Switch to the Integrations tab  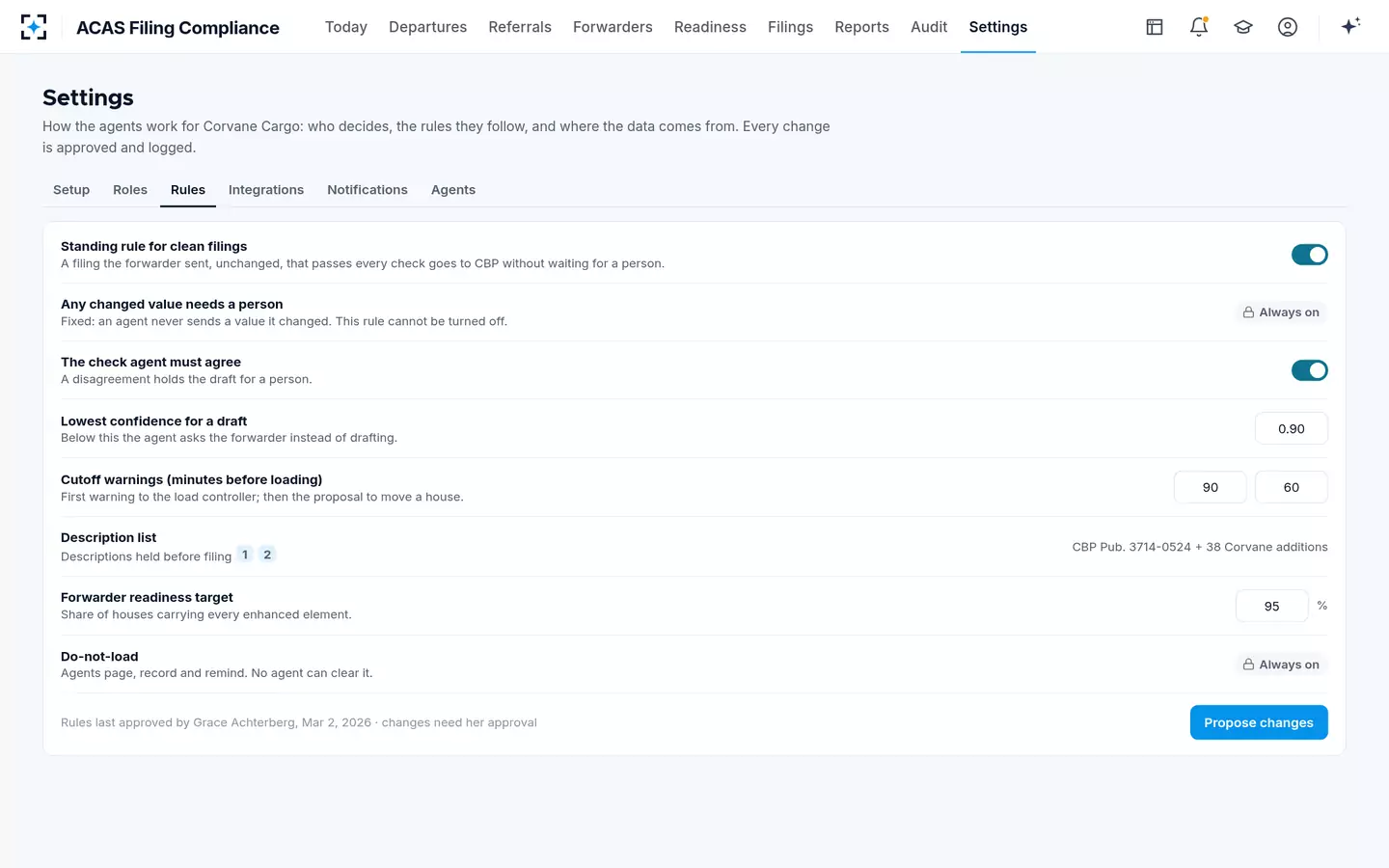(266, 190)
